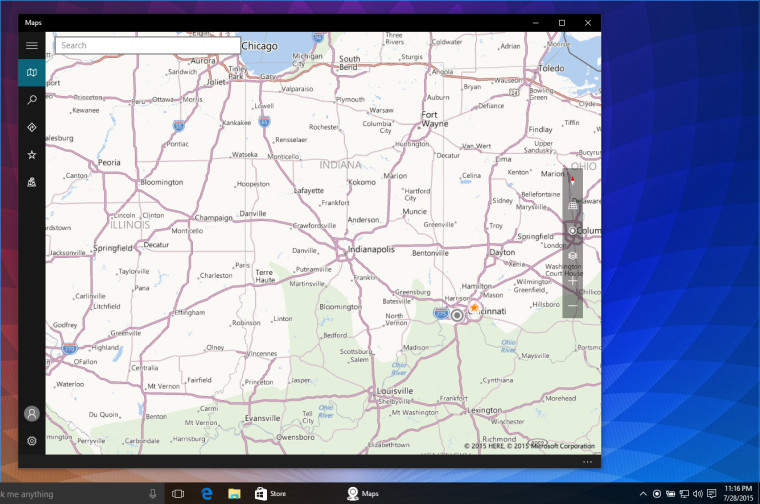Click the Terre Haute label on the map
The image size is (760, 504).
coord(265,276)
